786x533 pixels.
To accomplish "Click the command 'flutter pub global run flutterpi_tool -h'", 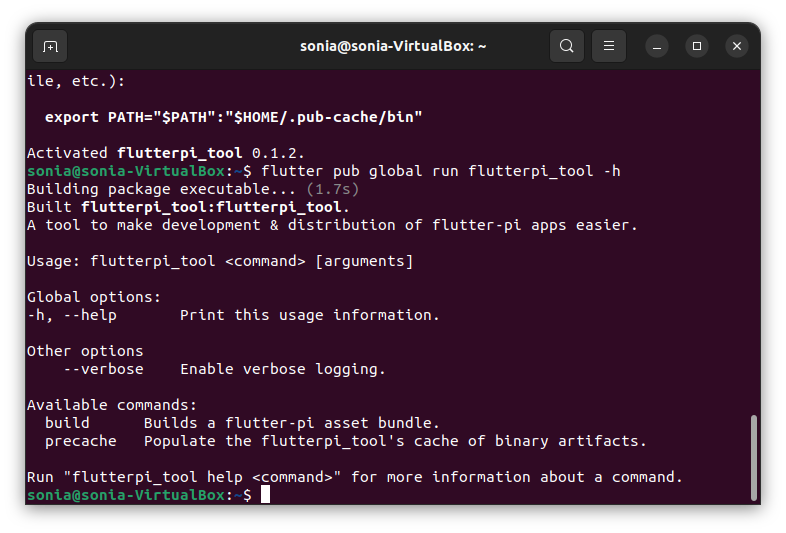I will pos(441,171).
